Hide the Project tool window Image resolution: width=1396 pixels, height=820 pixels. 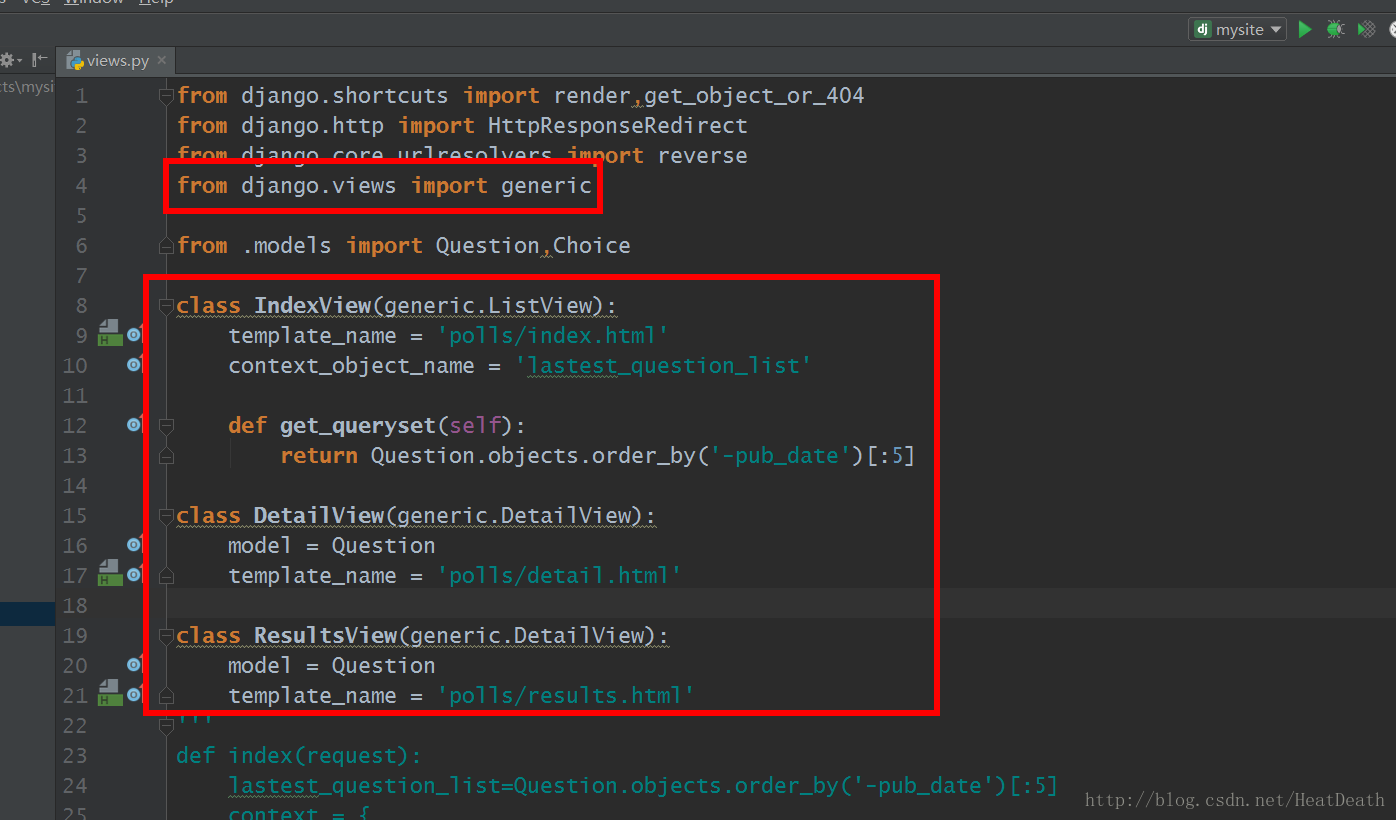39,60
